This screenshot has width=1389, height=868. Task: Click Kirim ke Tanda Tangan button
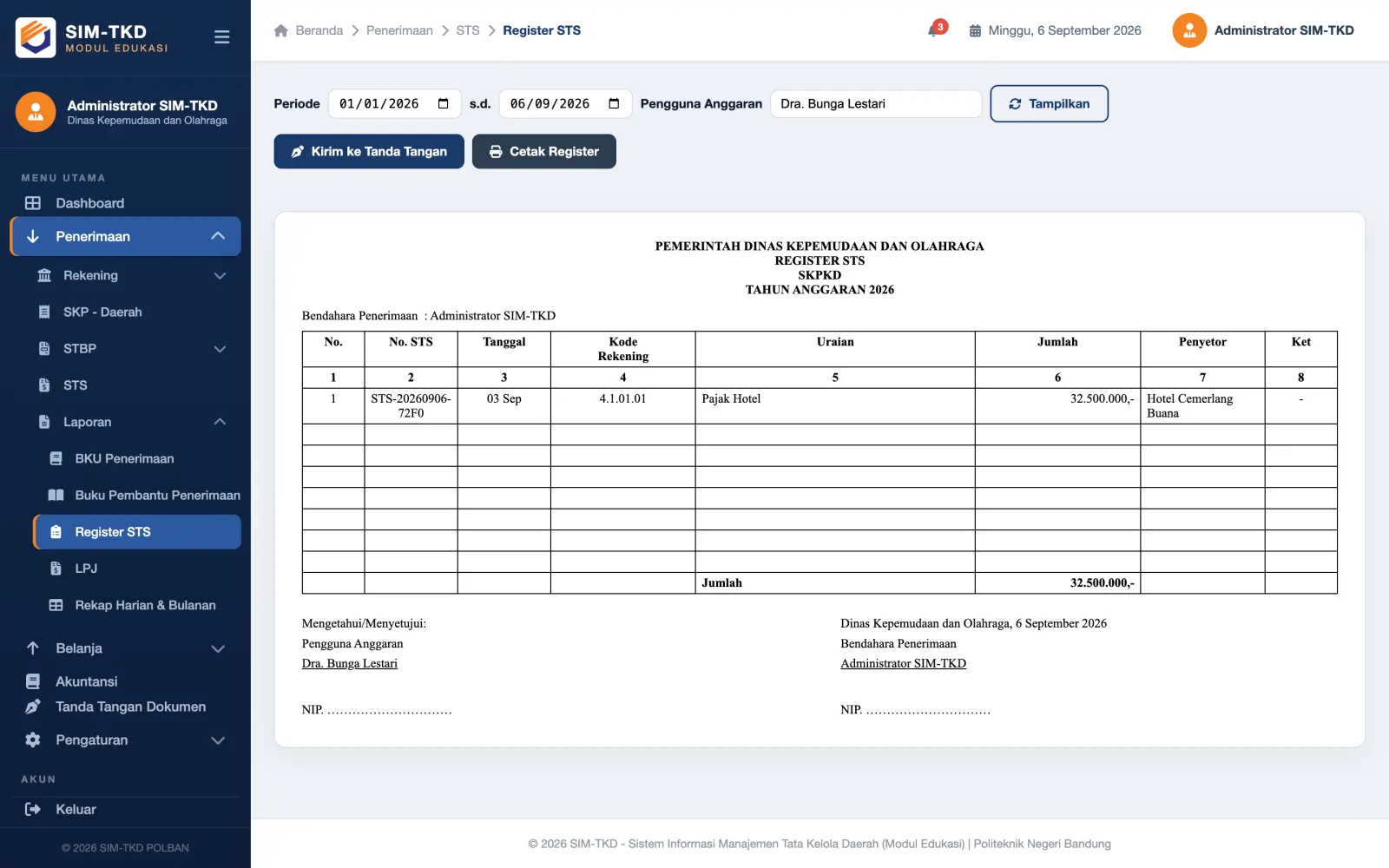click(x=369, y=151)
